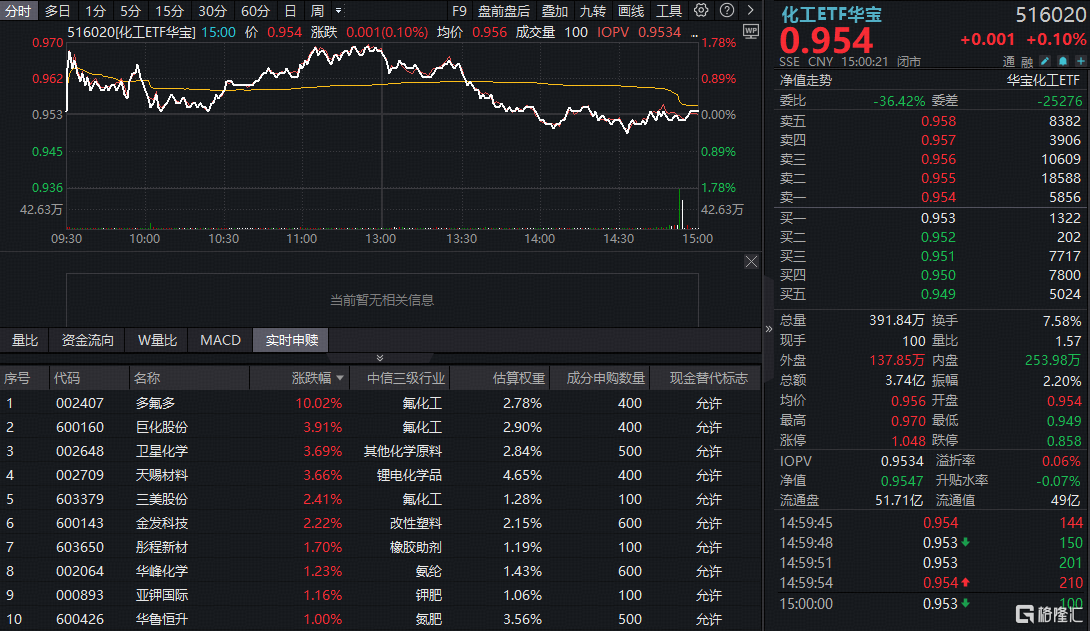This screenshot has height=631, width=1090.
Task: Select the 华峰化学 row
Action: point(381,571)
